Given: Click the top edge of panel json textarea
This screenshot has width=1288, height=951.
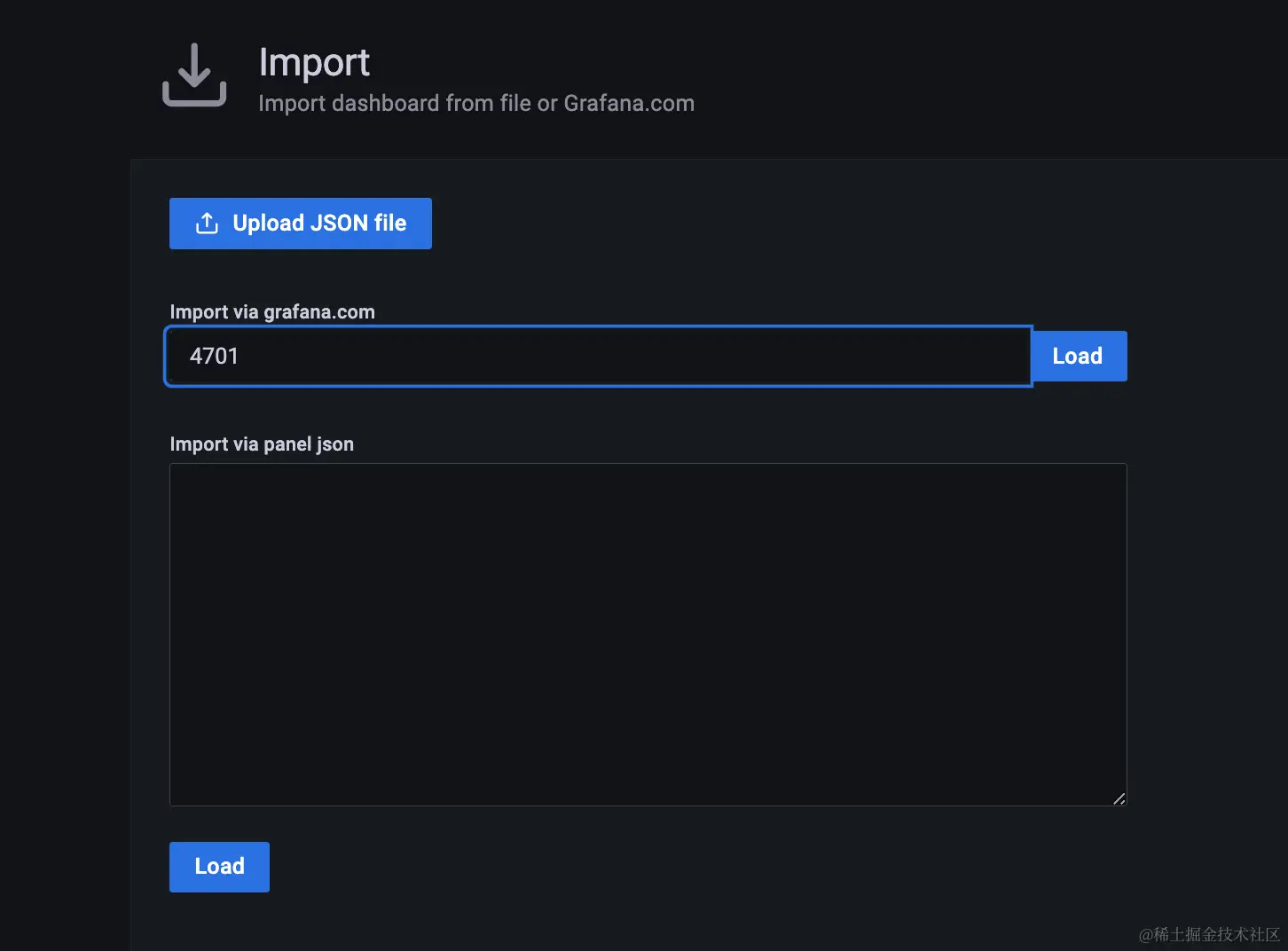Looking at the screenshot, I should pyautogui.click(x=648, y=465).
